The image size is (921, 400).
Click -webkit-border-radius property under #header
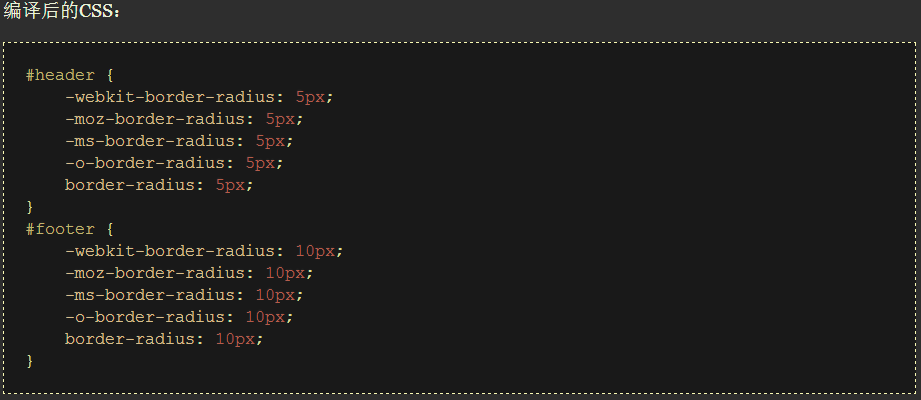tap(175, 97)
